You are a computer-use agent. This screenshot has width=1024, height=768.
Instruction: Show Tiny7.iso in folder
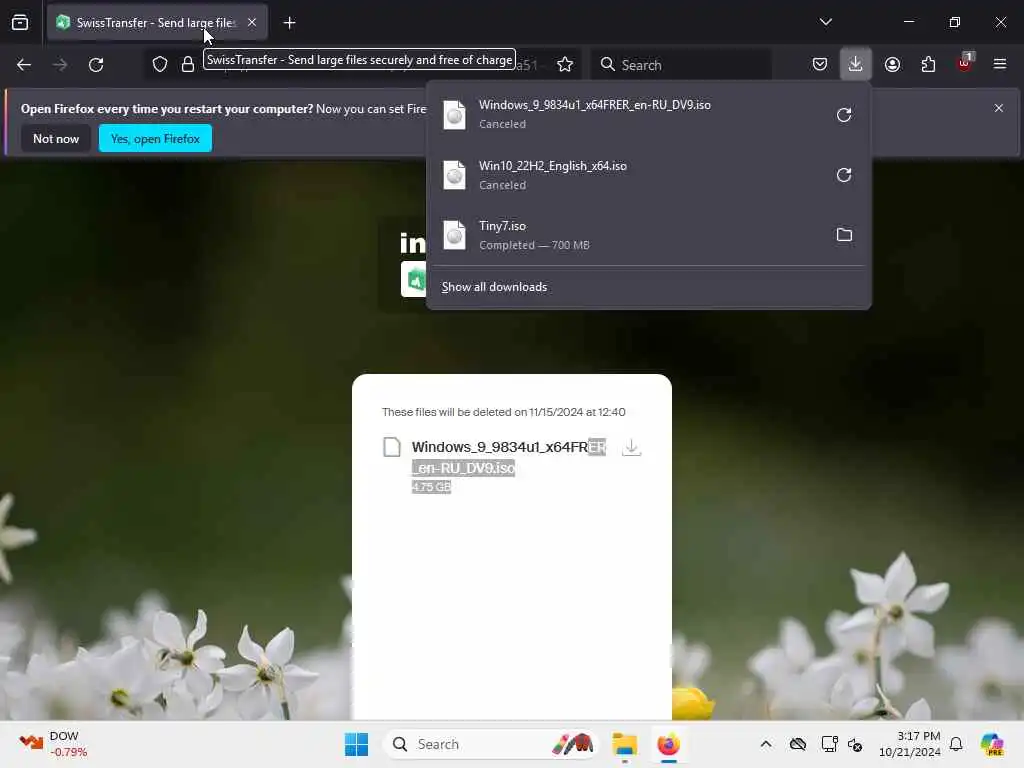pos(844,235)
